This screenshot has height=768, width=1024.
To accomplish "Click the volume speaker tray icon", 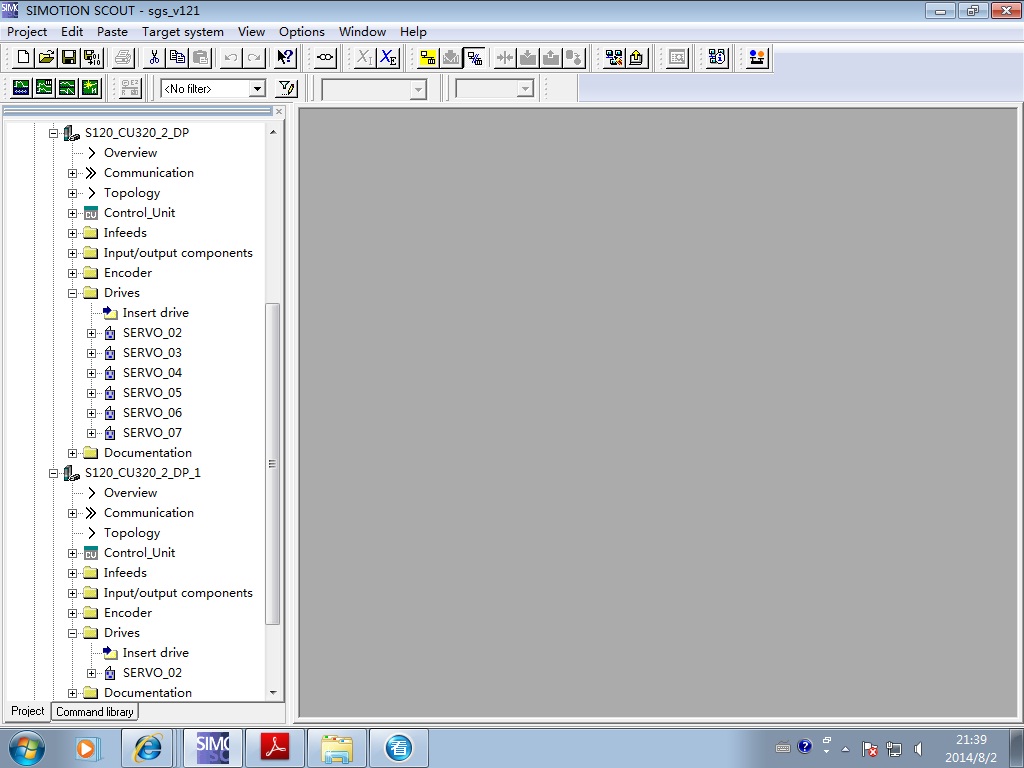I will (918, 749).
